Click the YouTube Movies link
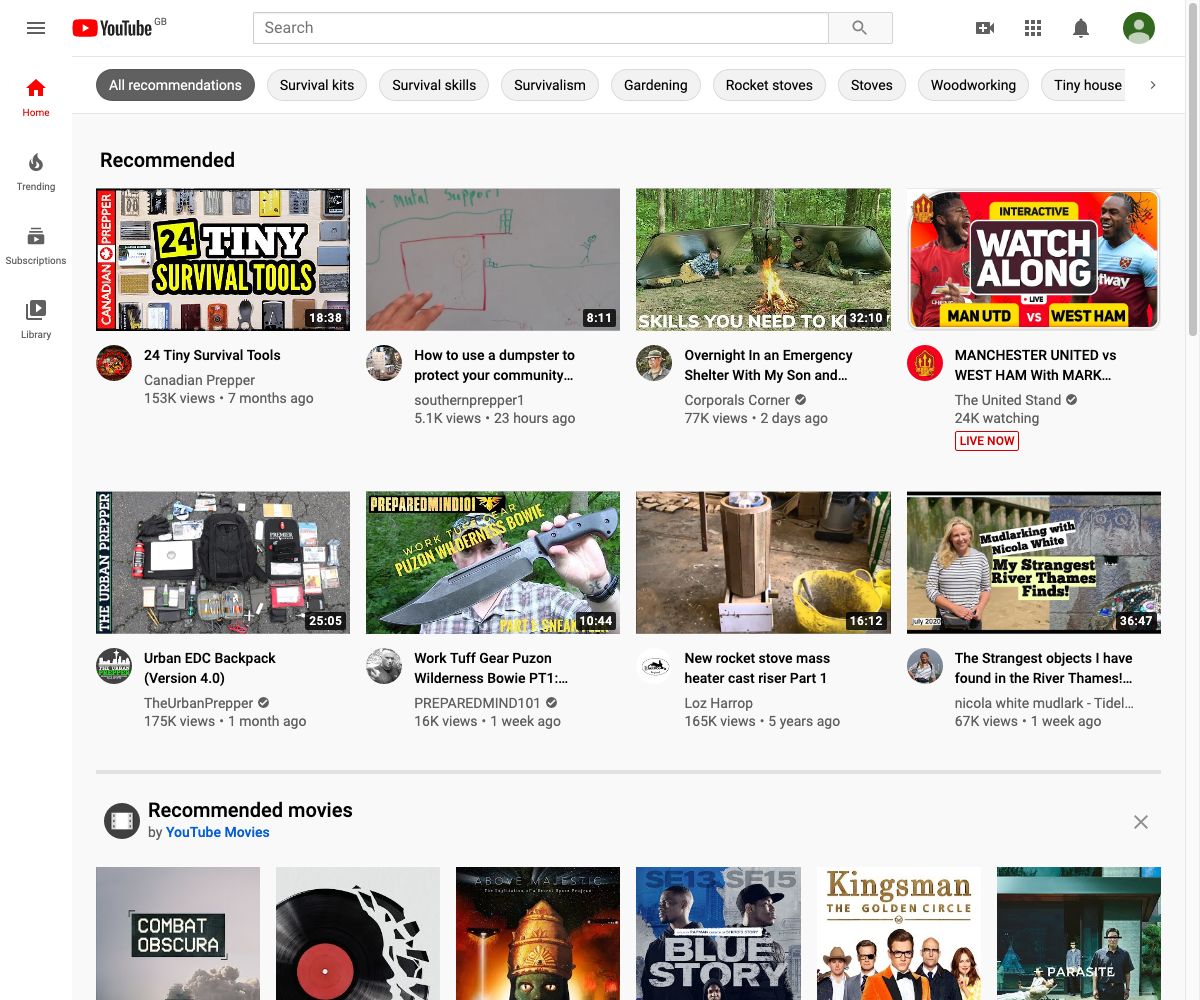The width and height of the screenshot is (1200, 1000). point(217,832)
